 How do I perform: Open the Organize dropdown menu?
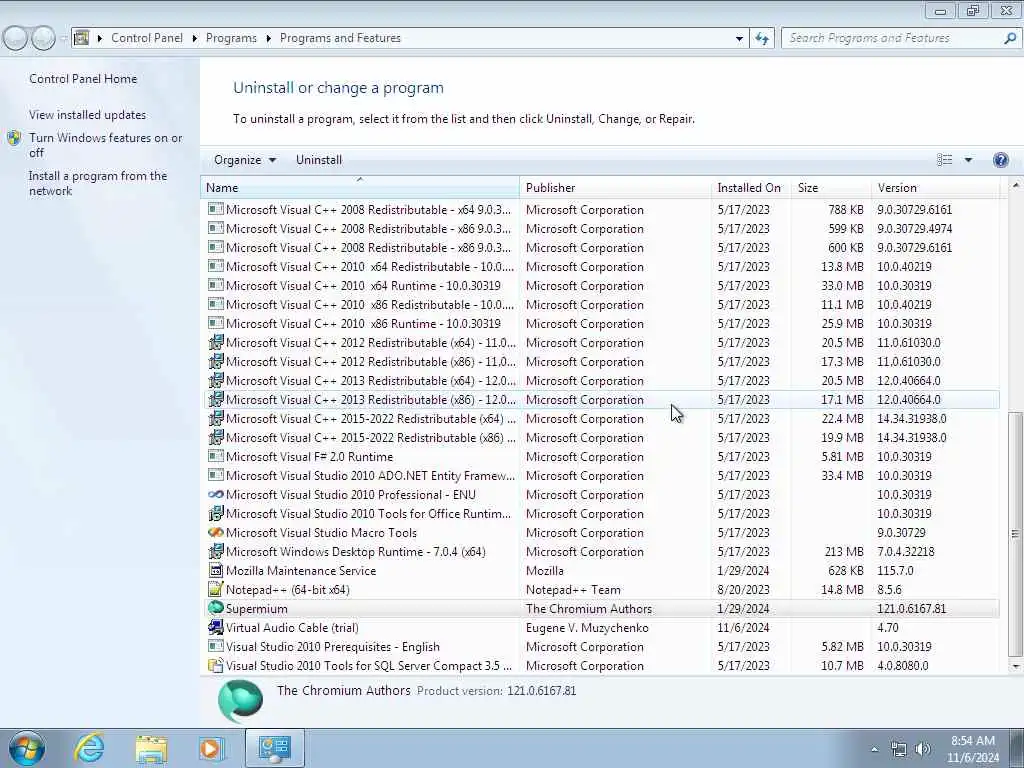pyautogui.click(x=245, y=160)
